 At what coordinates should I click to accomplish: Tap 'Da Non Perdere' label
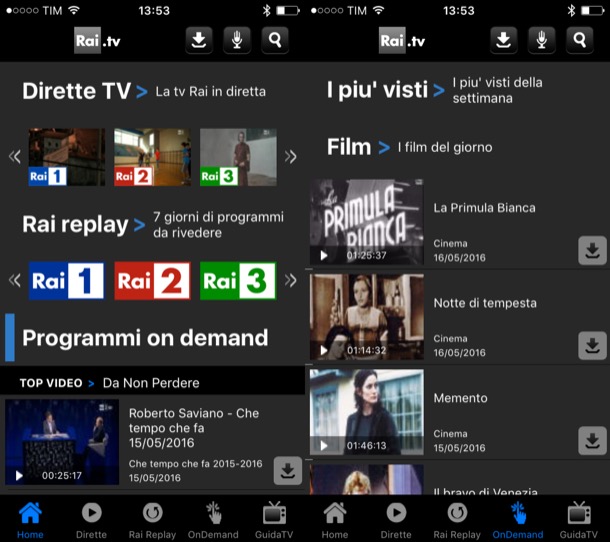click(x=151, y=383)
